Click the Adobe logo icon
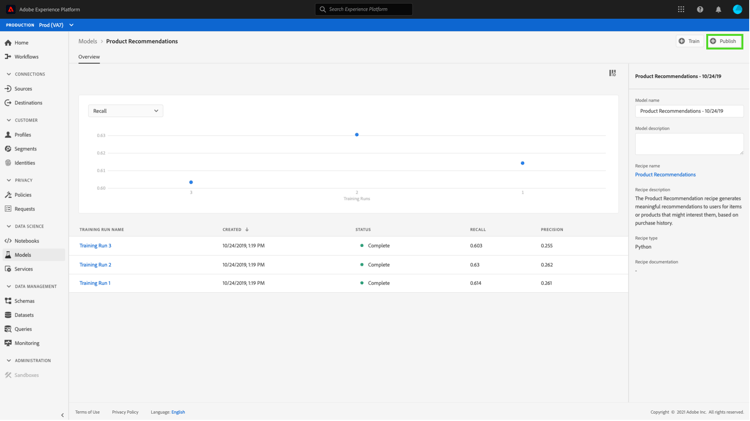 pos(11,9)
